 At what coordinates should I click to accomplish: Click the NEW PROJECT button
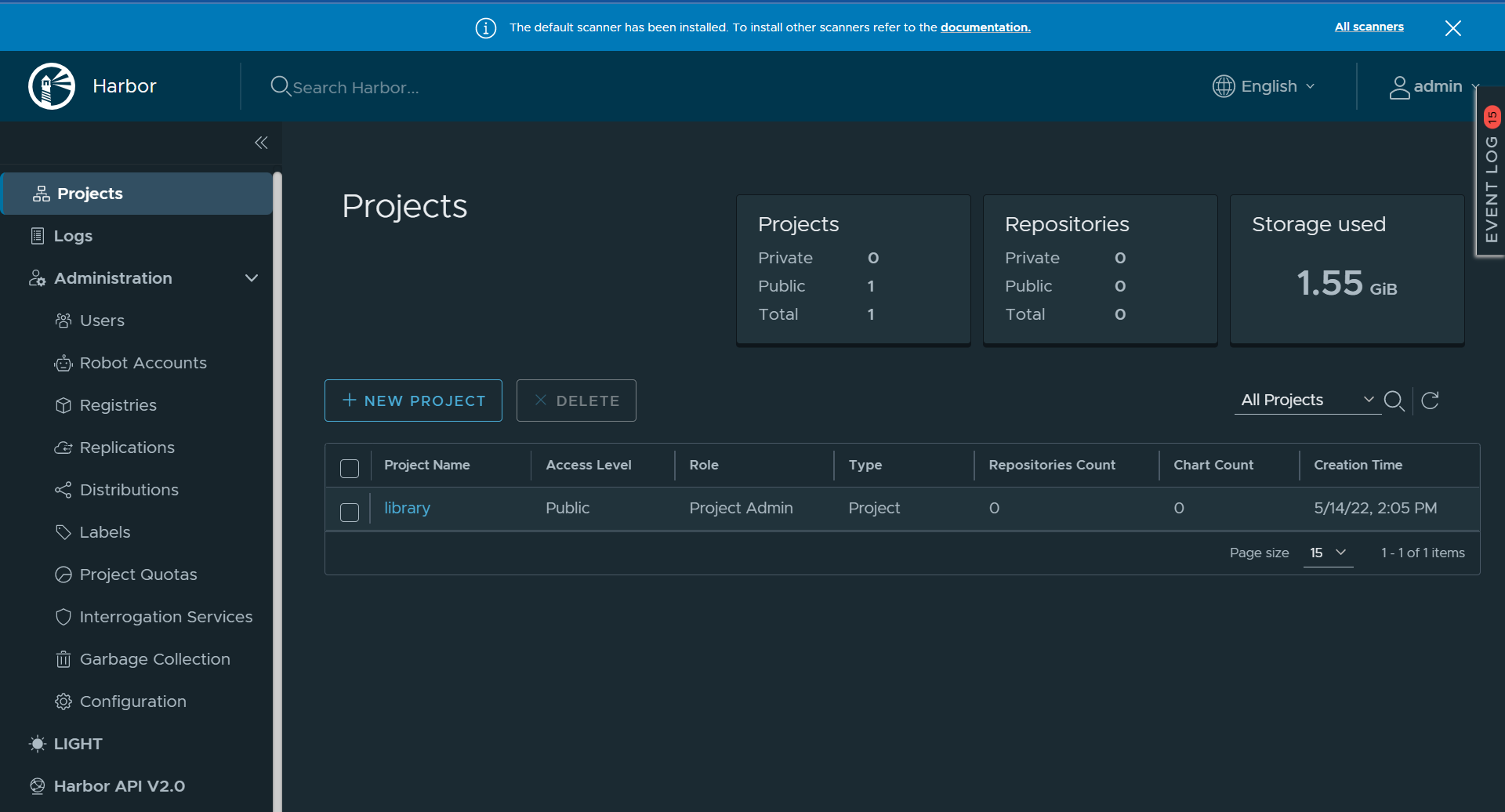click(413, 401)
